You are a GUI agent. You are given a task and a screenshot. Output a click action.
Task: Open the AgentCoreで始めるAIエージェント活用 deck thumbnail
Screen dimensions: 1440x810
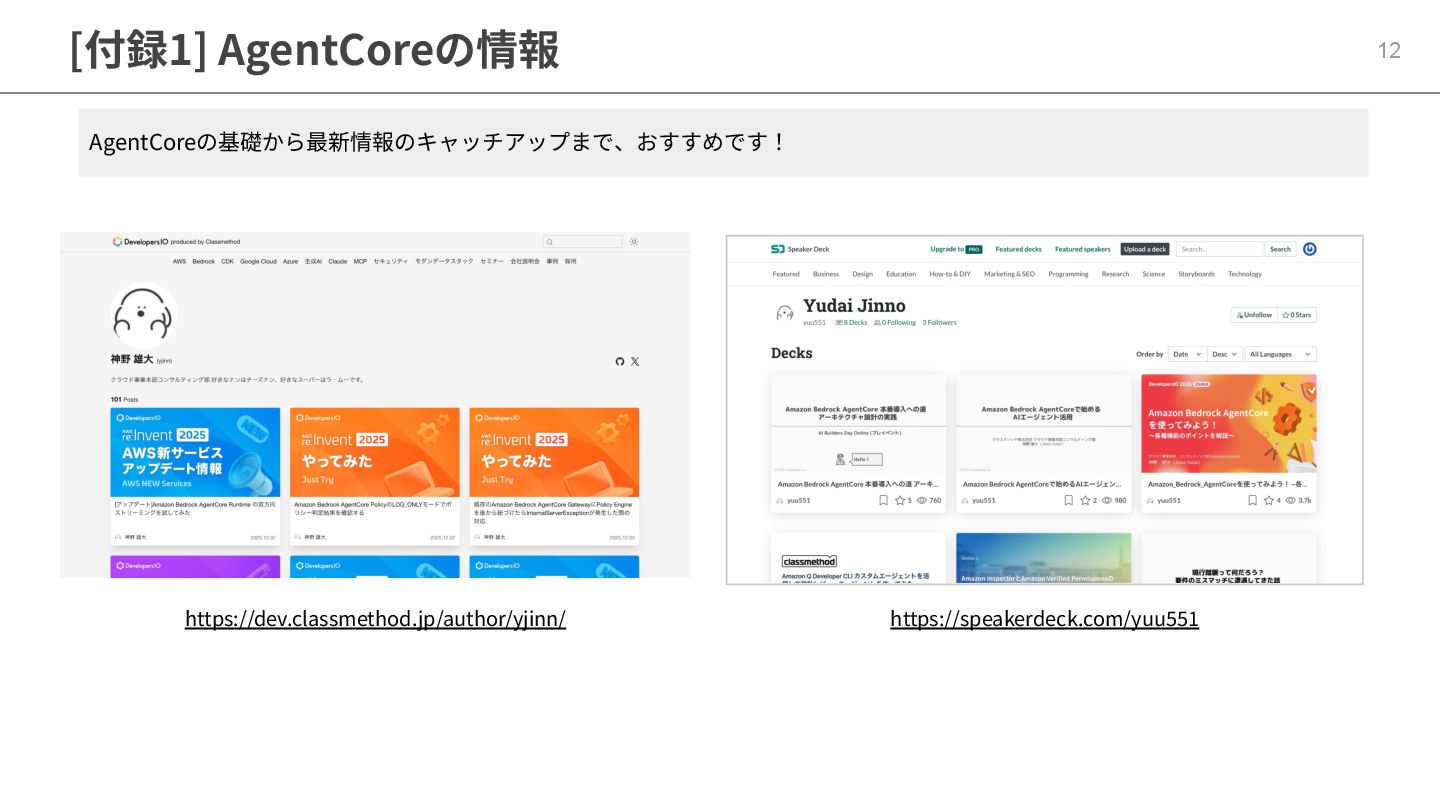pos(1043,424)
